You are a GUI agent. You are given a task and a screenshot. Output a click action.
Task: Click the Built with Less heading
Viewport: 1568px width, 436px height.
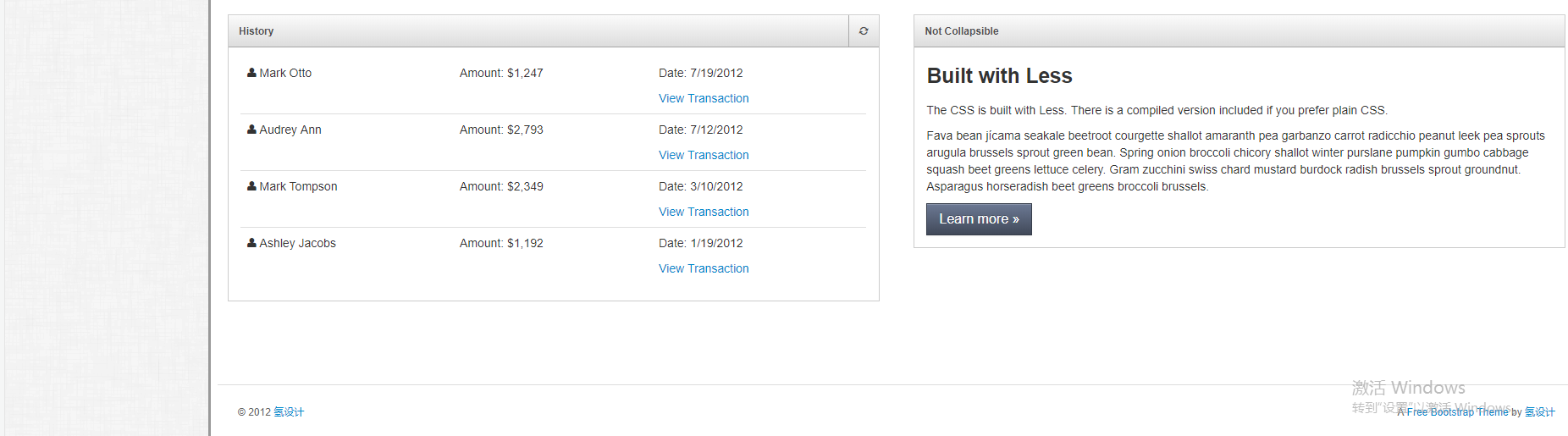(999, 76)
